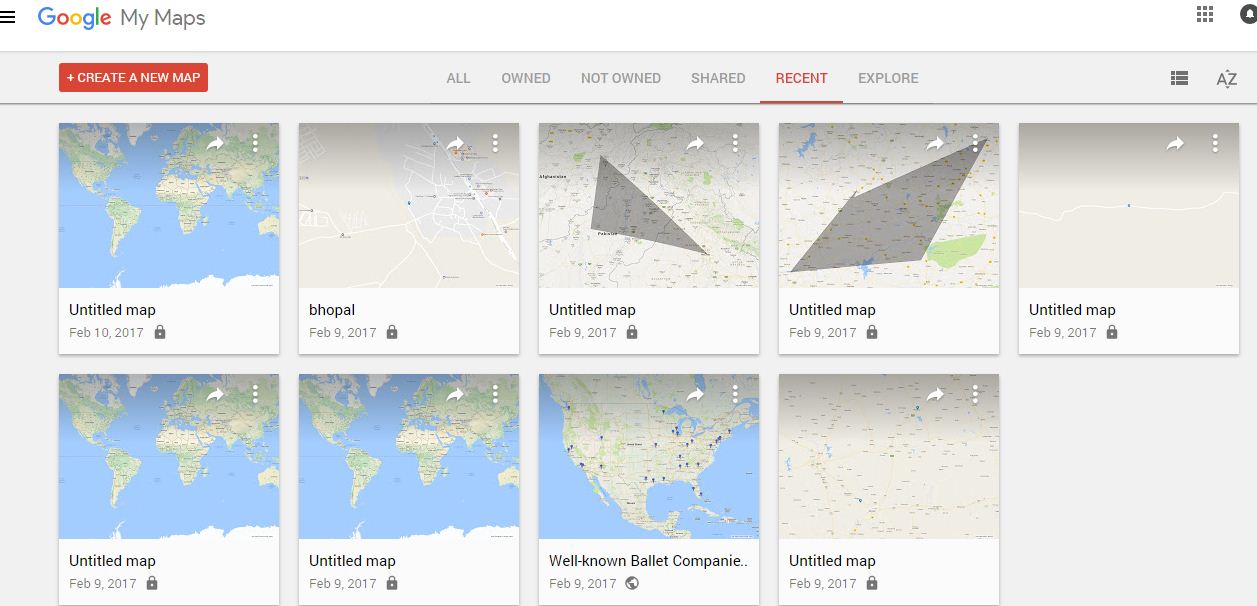
Task: Share the Well-known Ballet Companies map
Action: pyautogui.click(x=695, y=395)
